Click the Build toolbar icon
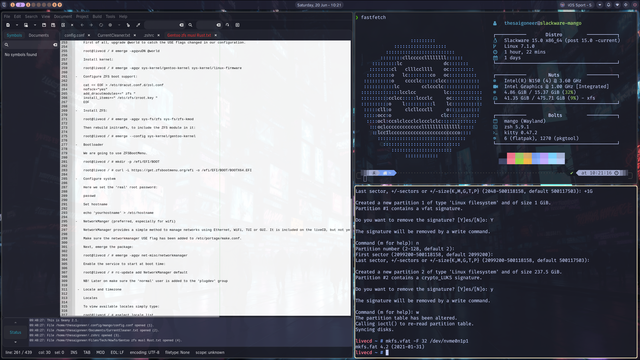 coord(110,25)
